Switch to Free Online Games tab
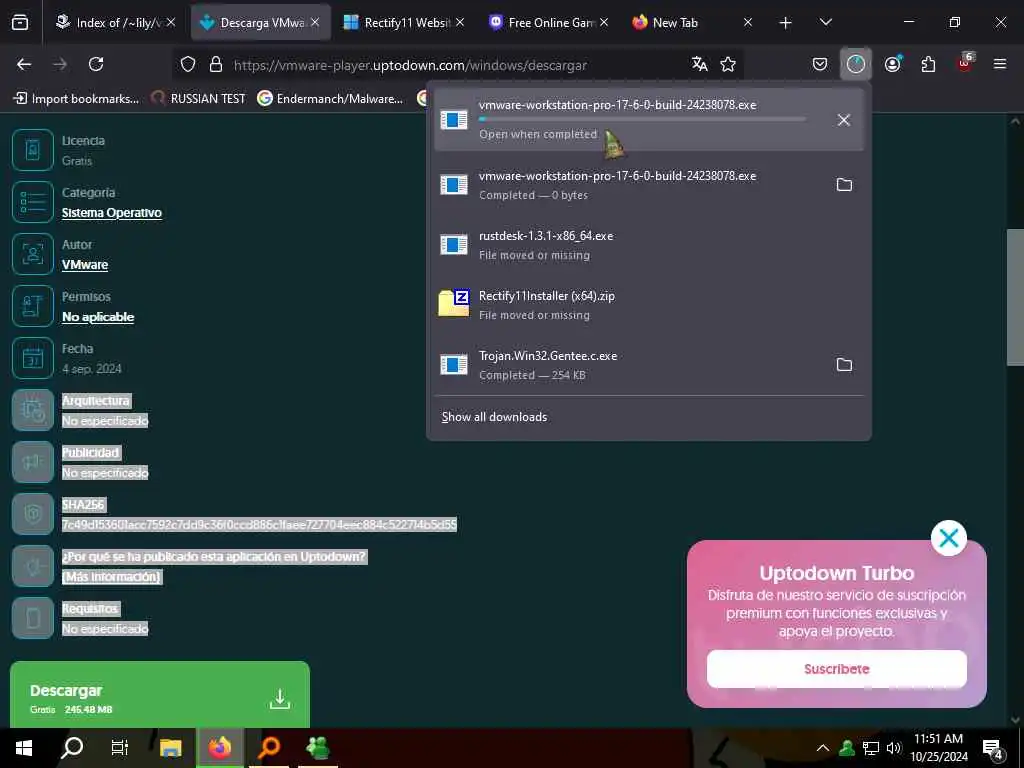1024x768 pixels. pyautogui.click(x=549, y=22)
